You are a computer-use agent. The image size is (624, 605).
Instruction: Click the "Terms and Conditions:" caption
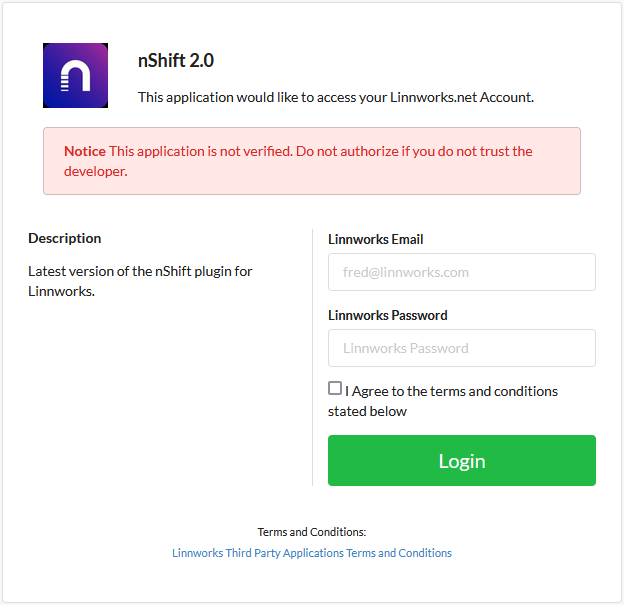[312, 532]
